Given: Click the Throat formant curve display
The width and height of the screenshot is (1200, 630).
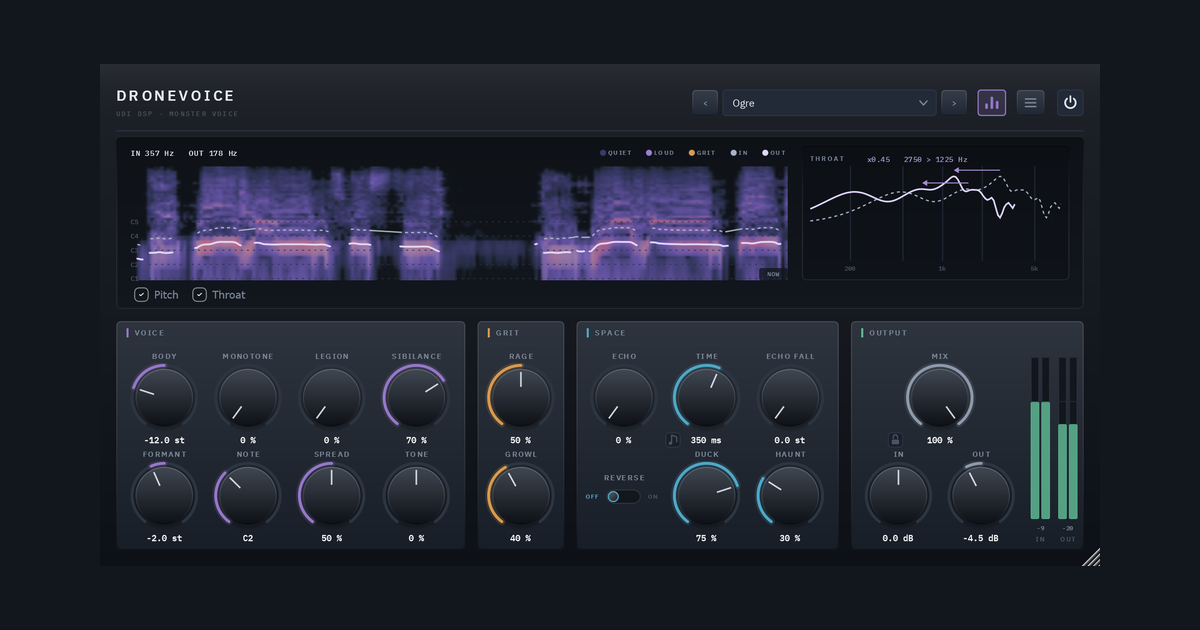Looking at the screenshot, I should tap(935, 212).
